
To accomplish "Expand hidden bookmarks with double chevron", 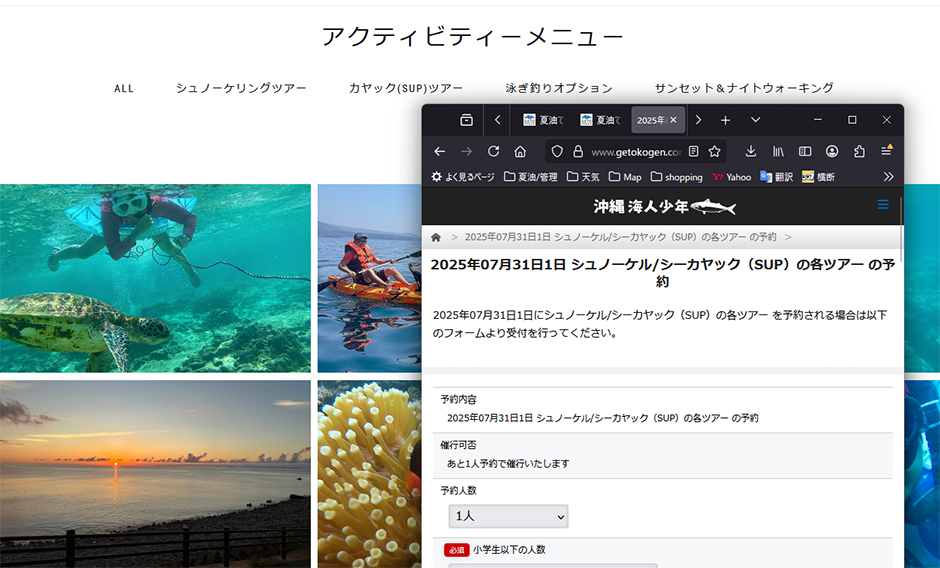I will 888,177.
